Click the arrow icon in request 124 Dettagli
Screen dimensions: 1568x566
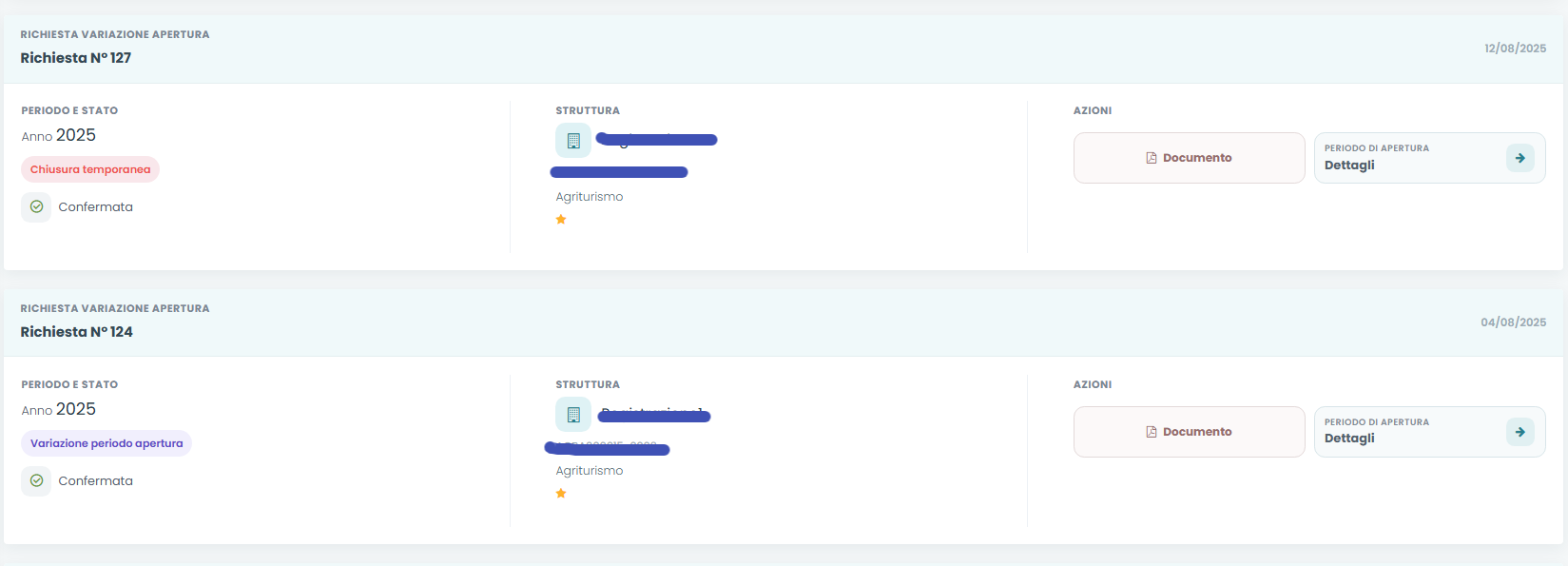1520,432
